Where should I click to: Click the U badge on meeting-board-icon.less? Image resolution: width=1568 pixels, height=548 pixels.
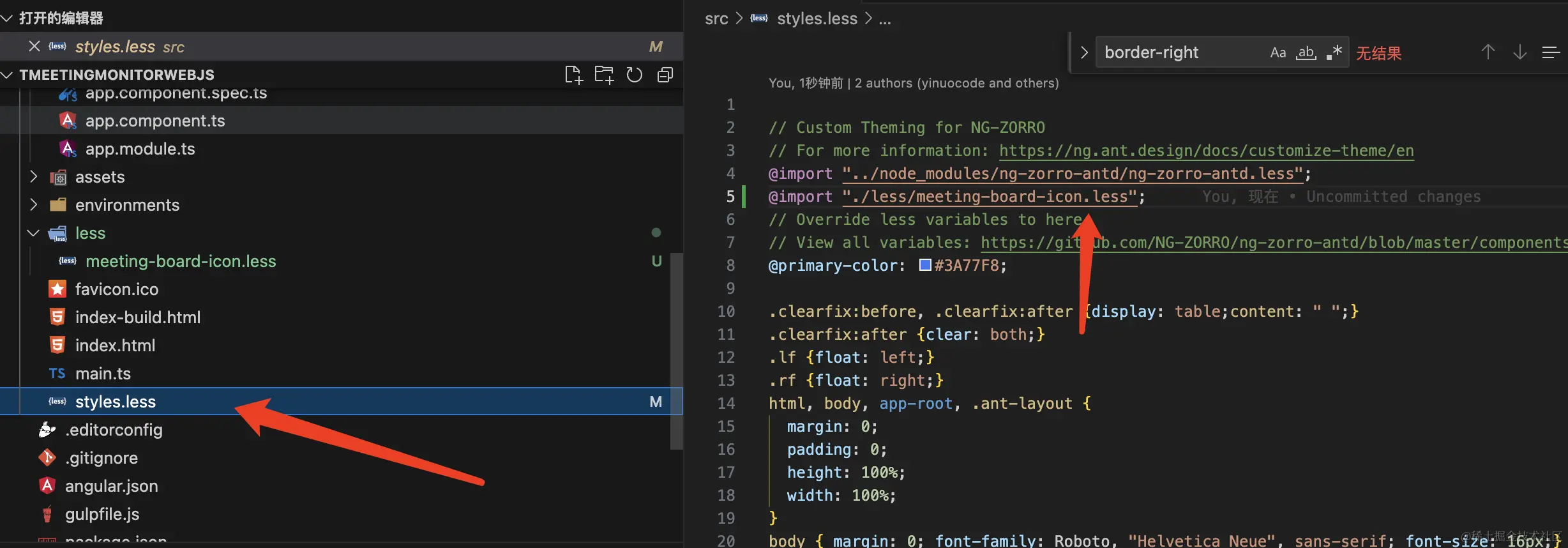pos(656,261)
